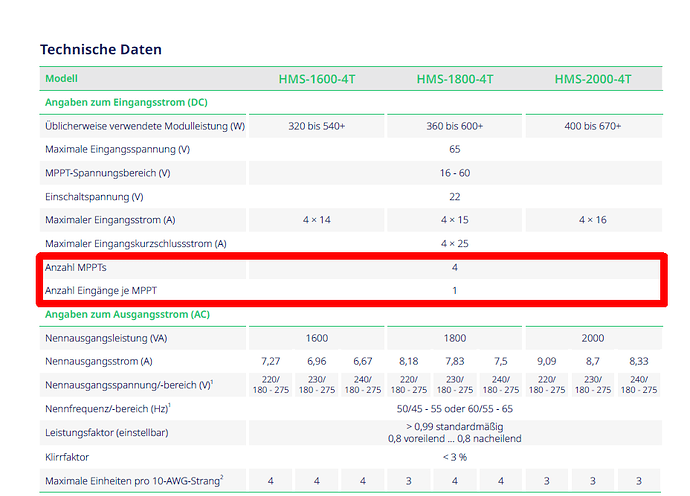Click the HMS-2000-4T column header

tap(593, 79)
